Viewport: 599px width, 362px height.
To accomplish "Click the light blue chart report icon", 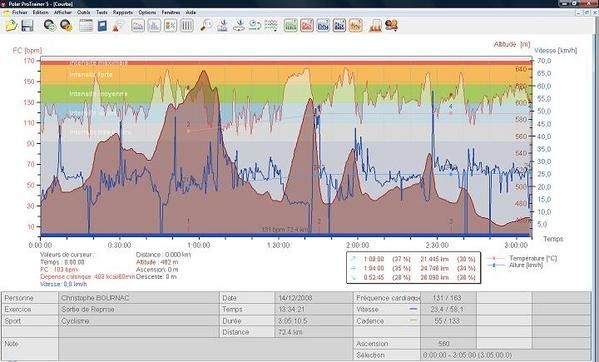I will click(323, 26).
